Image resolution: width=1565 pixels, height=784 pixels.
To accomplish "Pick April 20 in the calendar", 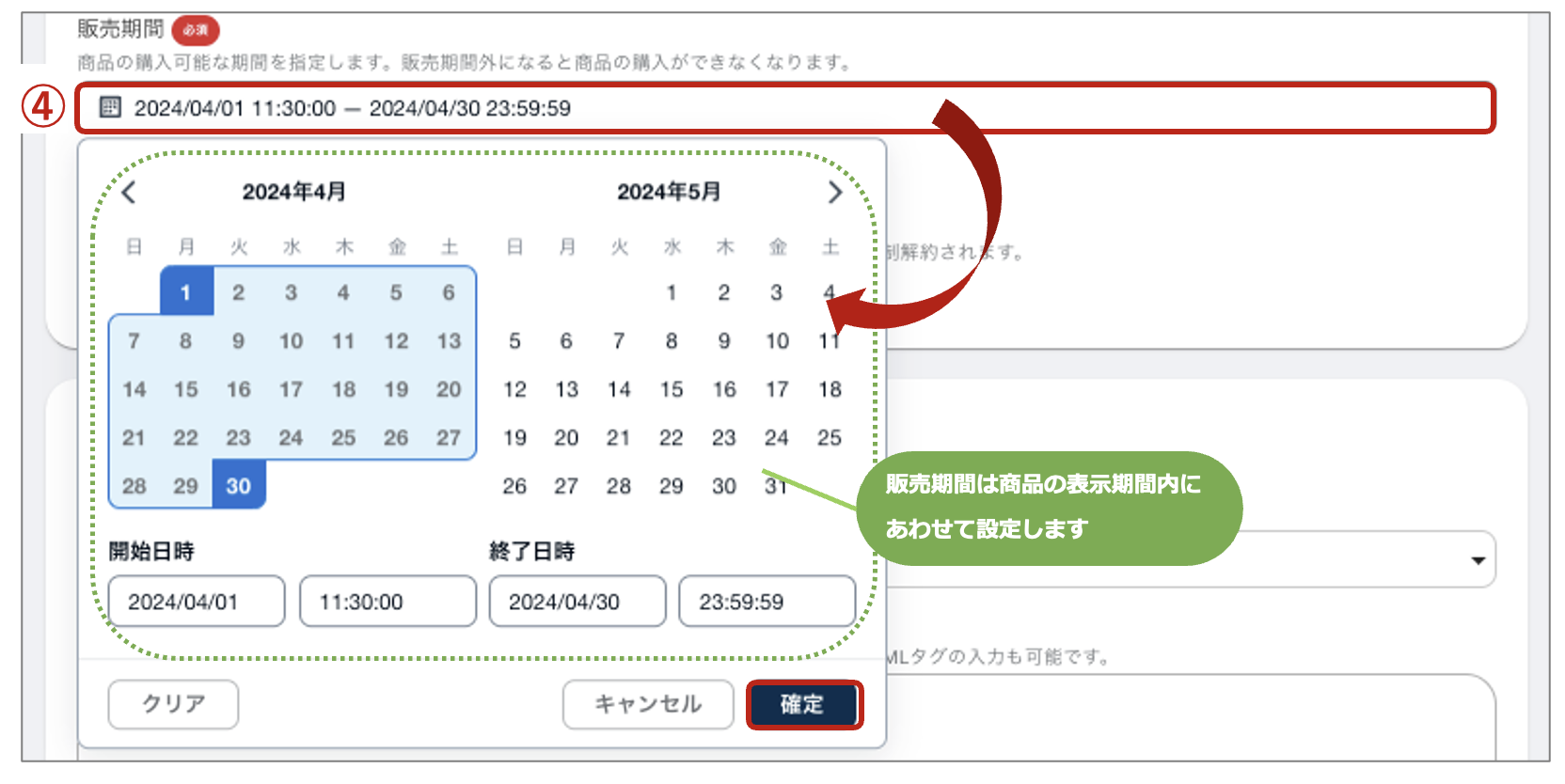I will [x=449, y=389].
